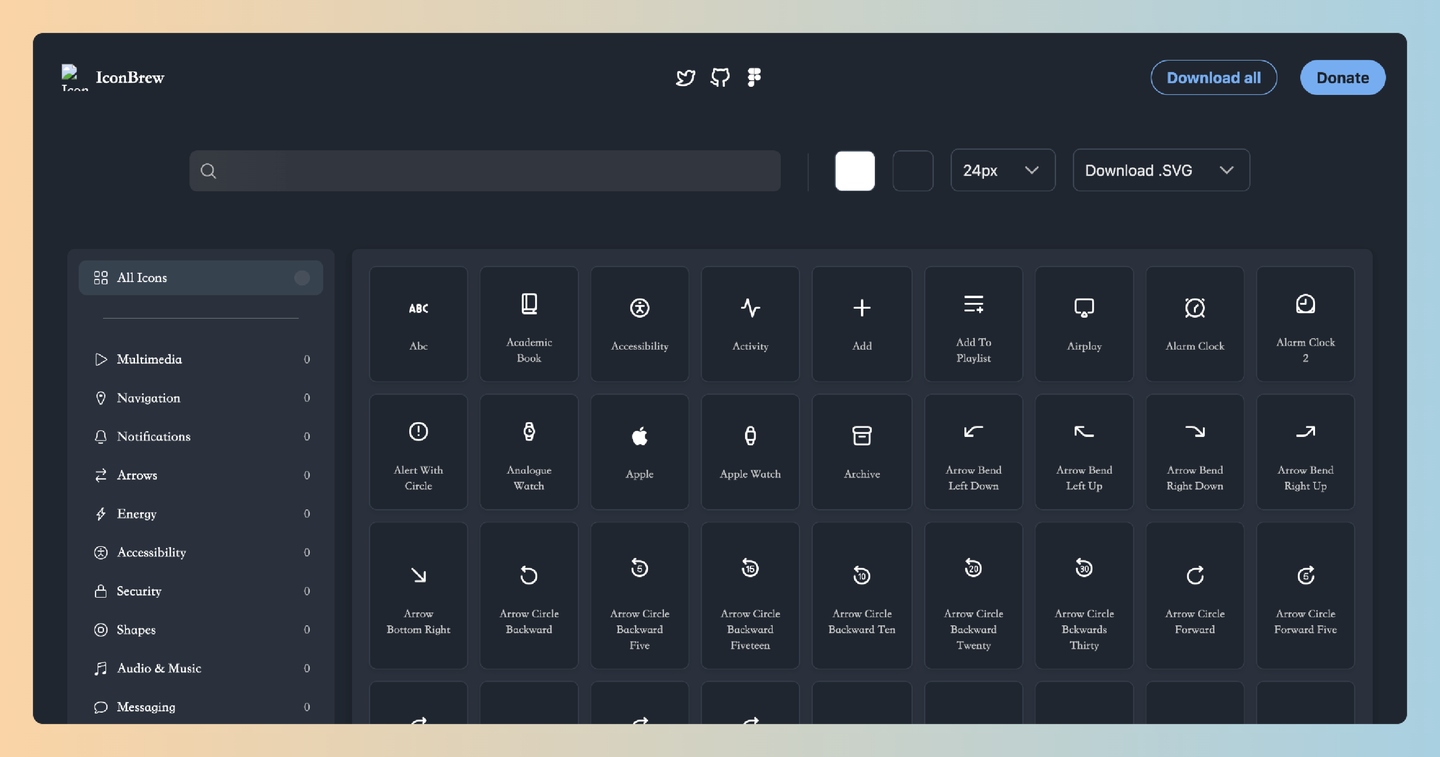
Task: Filter by the Security category
Action: [201, 591]
